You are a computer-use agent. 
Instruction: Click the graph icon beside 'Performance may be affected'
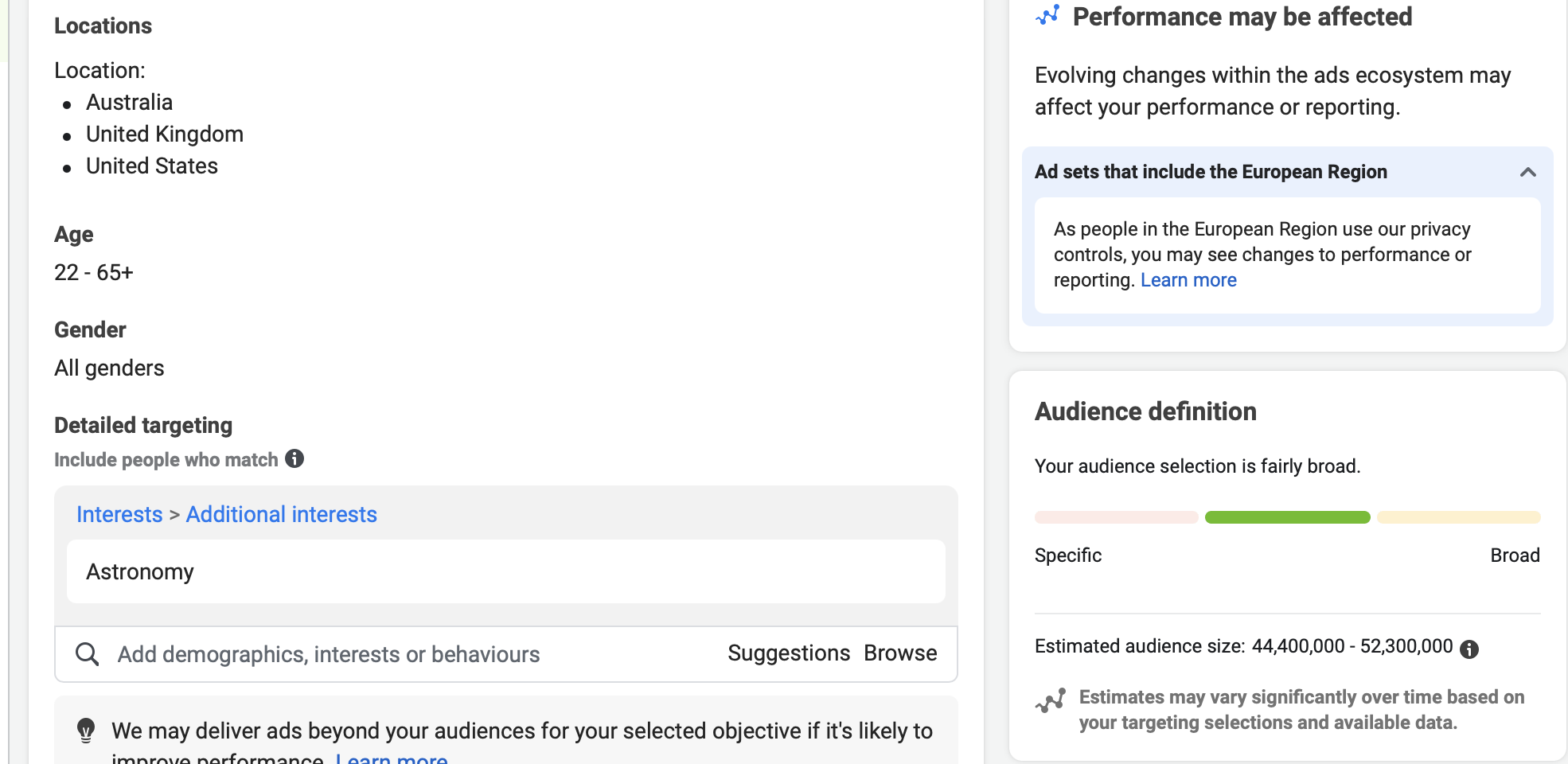1047,16
